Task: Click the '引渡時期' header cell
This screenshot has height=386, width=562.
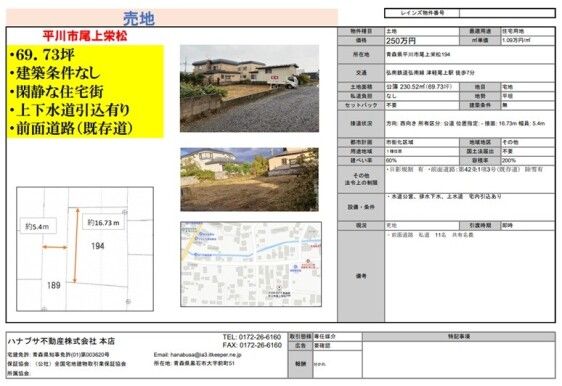Action: 480,226
